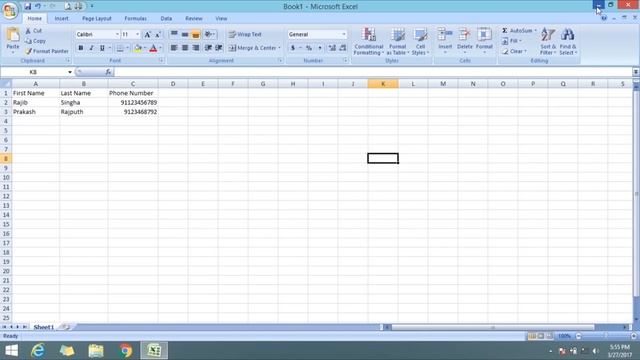
Task: Center the cell text horizontally
Action: coord(185,48)
